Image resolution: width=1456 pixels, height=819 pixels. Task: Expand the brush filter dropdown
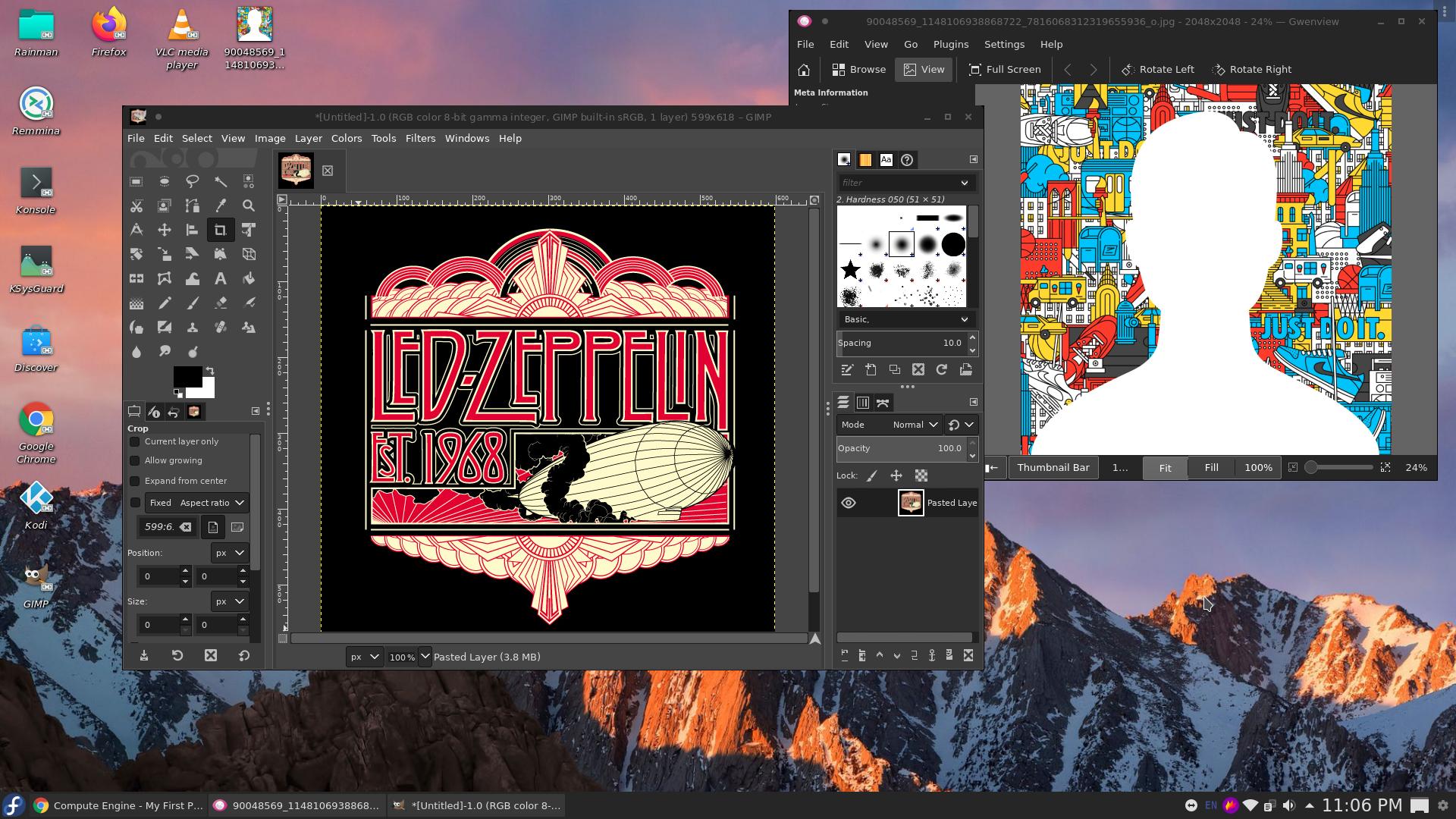[x=965, y=183]
